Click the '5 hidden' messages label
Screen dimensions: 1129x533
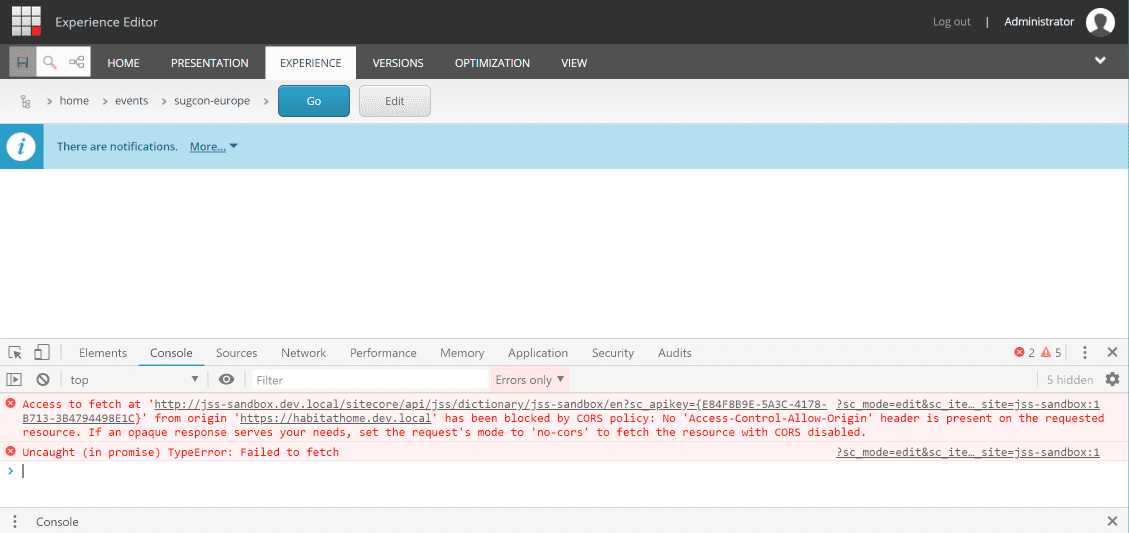pyautogui.click(x=1070, y=380)
